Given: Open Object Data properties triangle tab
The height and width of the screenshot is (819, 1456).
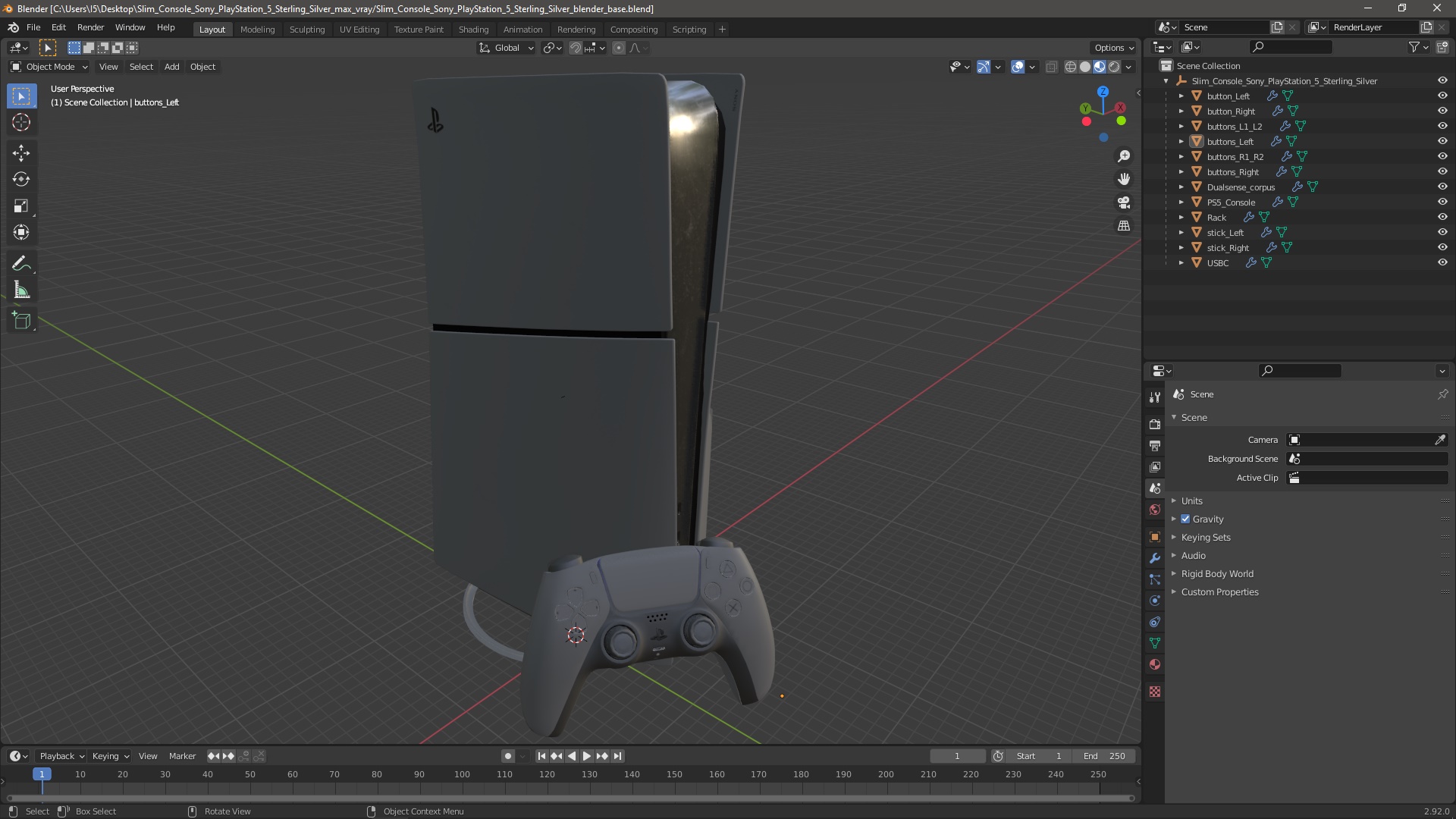Looking at the screenshot, I should (1155, 643).
